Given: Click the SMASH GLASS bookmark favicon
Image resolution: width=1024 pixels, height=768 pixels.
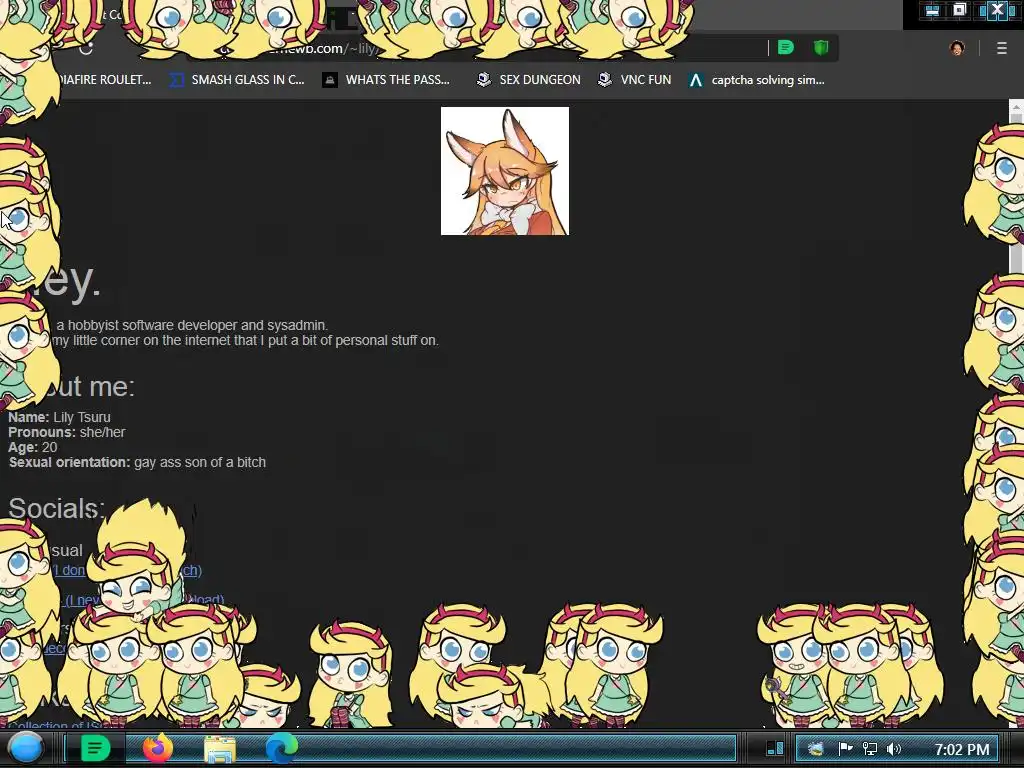Looking at the screenshot, I should point(176,80).
